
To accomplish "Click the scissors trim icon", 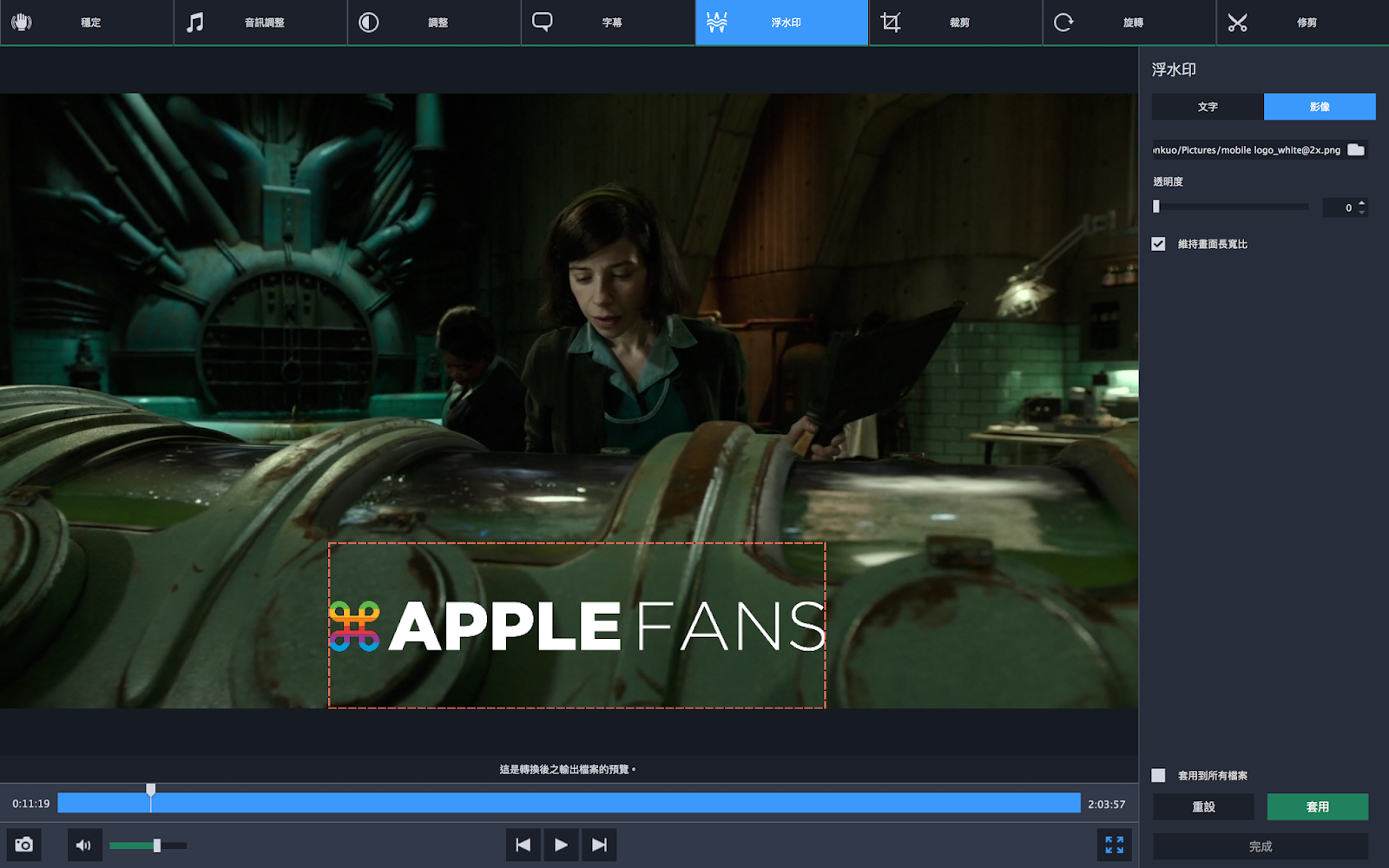I will 1238,23.
